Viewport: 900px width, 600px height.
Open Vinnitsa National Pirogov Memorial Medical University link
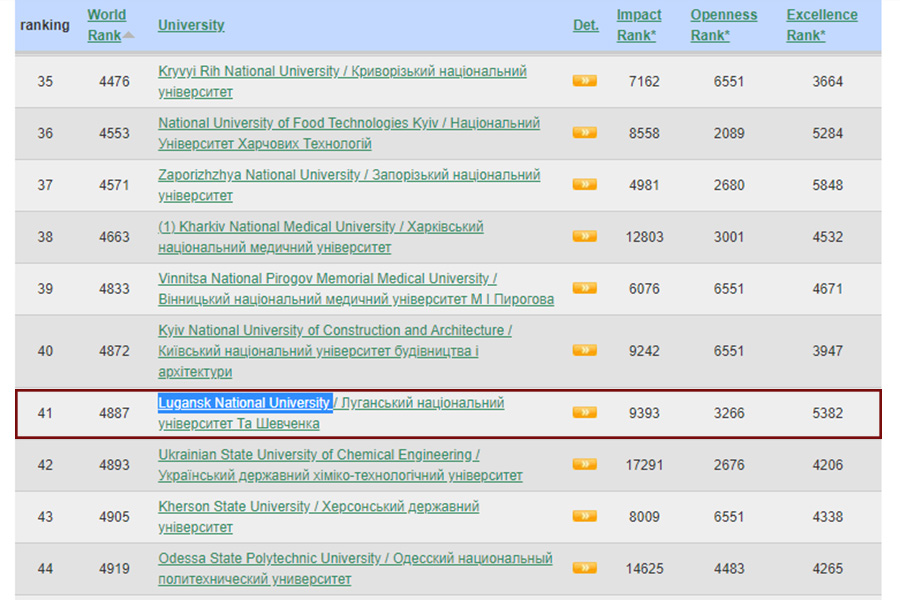[356, 288]
